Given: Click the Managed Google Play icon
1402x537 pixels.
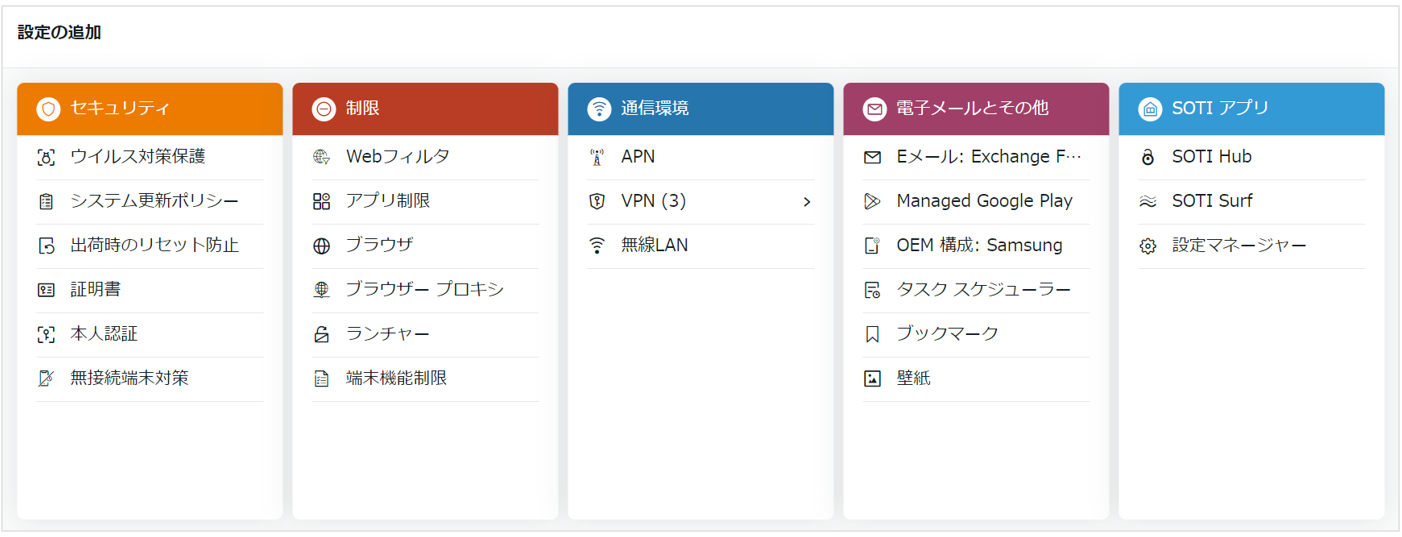Looking at the screenshot, I should [872, 201].
